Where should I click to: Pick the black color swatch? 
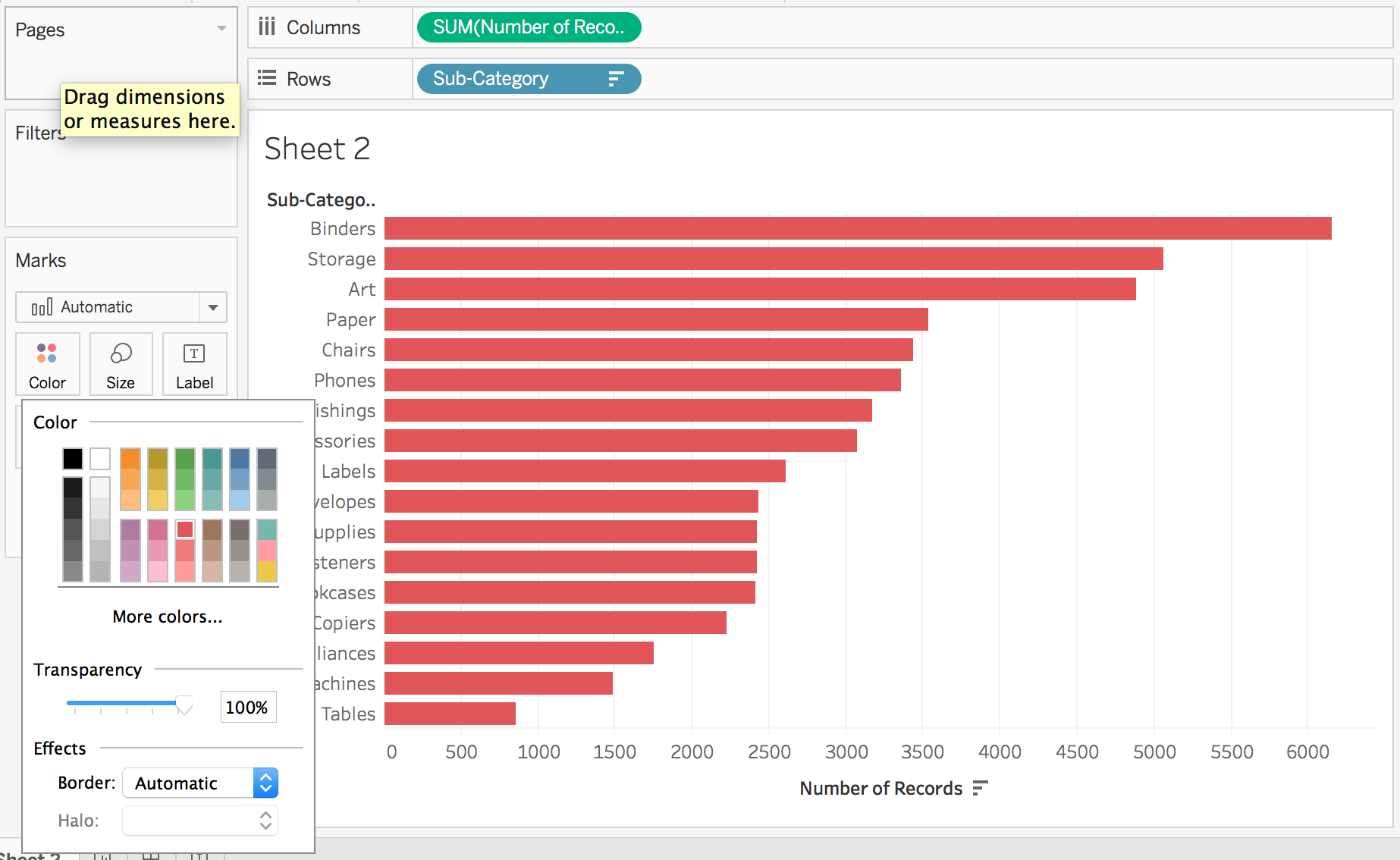[73, 458]
